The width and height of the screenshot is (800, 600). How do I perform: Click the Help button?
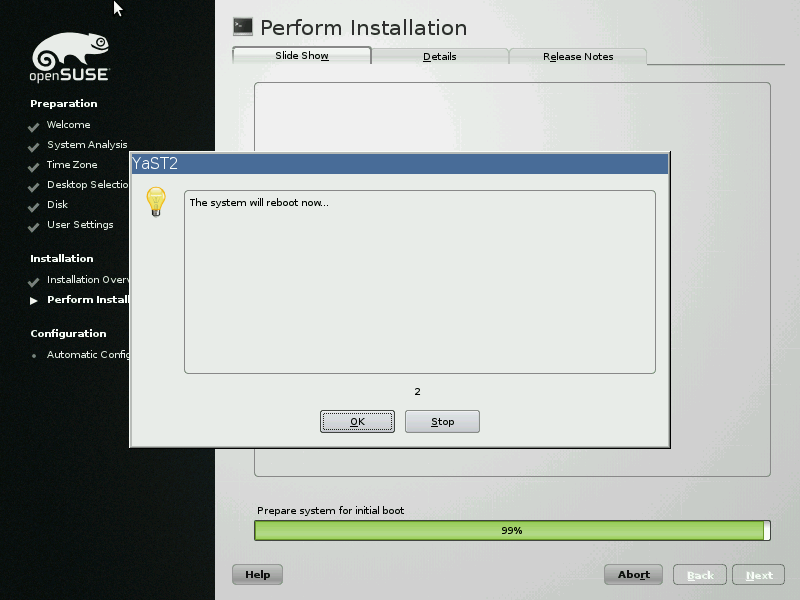point(257,575)
